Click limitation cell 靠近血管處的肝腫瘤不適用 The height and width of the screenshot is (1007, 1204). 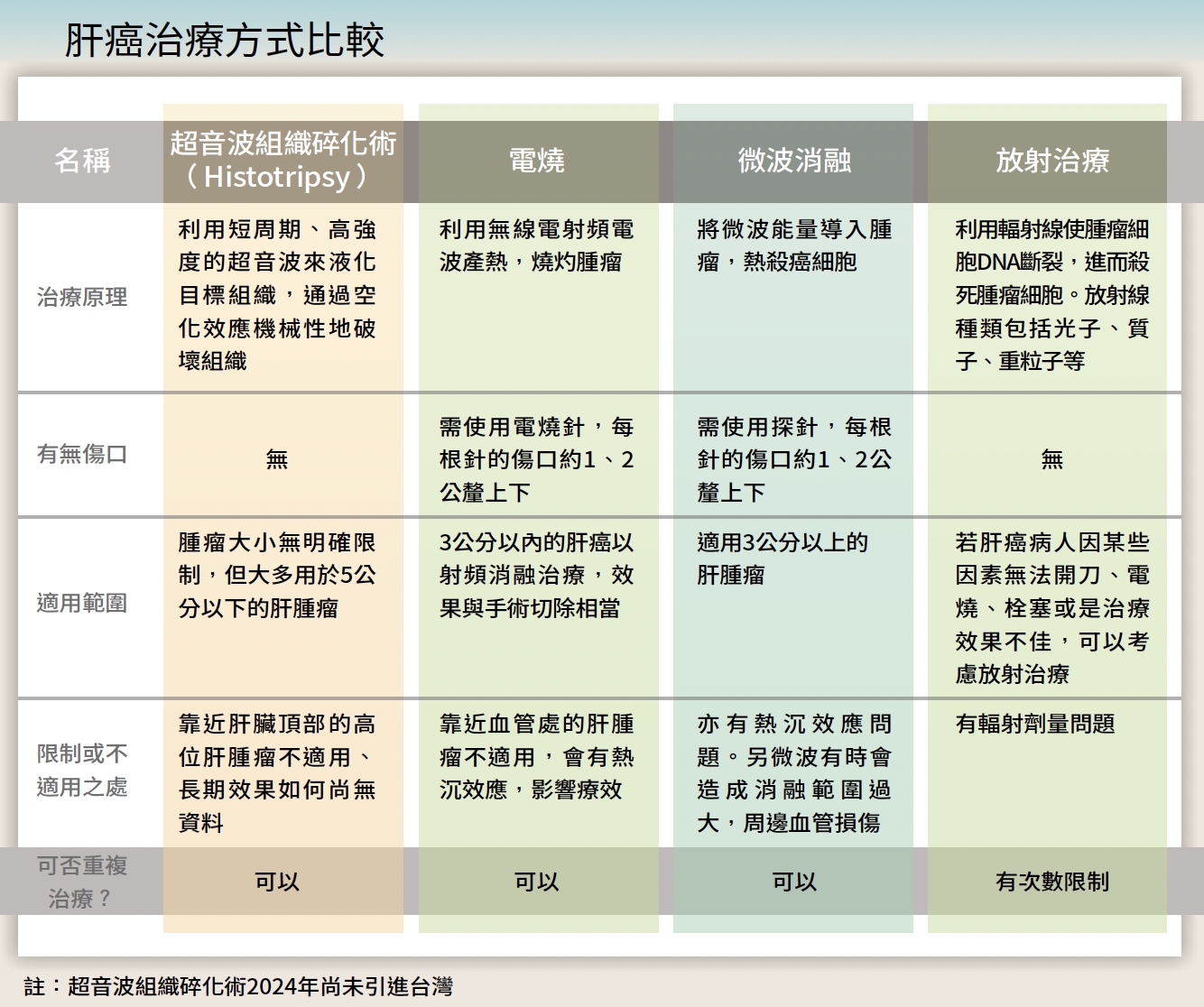pyautogui.click(x=537, y=756)
